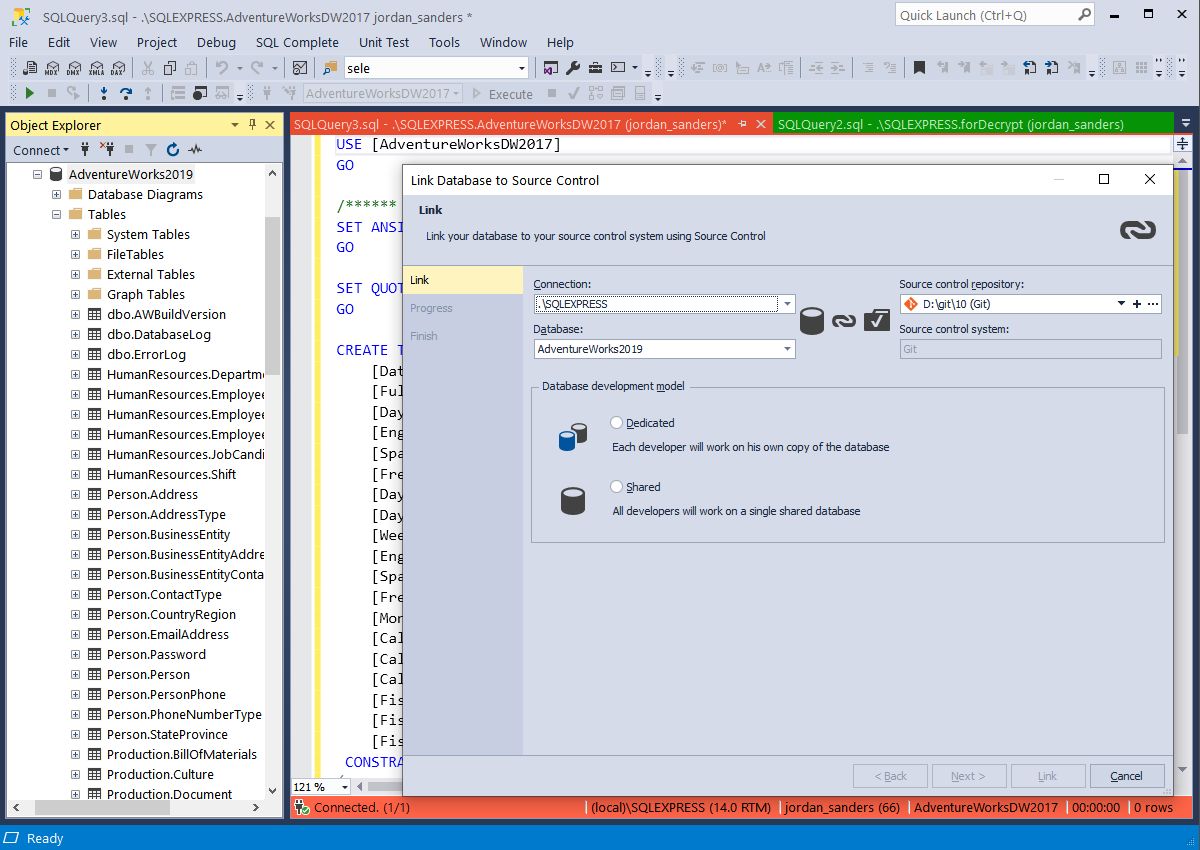Image resolution: width=1200 pixels, height=850 pixels.
Task: Open the Database dropdown in the dialog
Action: pos(786,349)
